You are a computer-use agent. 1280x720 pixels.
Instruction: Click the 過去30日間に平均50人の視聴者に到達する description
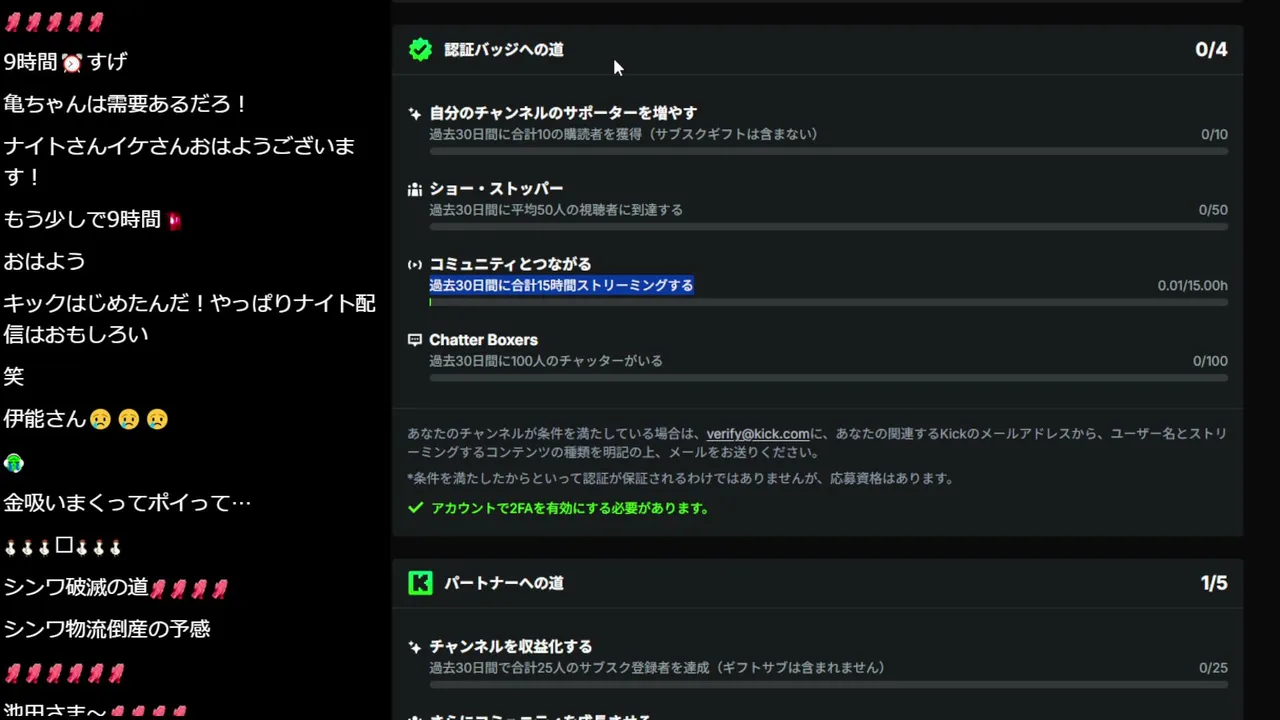(556, 210)
